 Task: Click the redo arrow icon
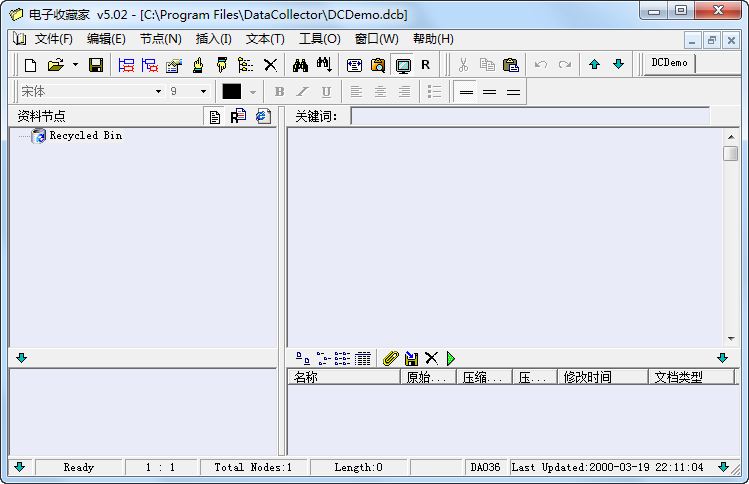[565, 65]
